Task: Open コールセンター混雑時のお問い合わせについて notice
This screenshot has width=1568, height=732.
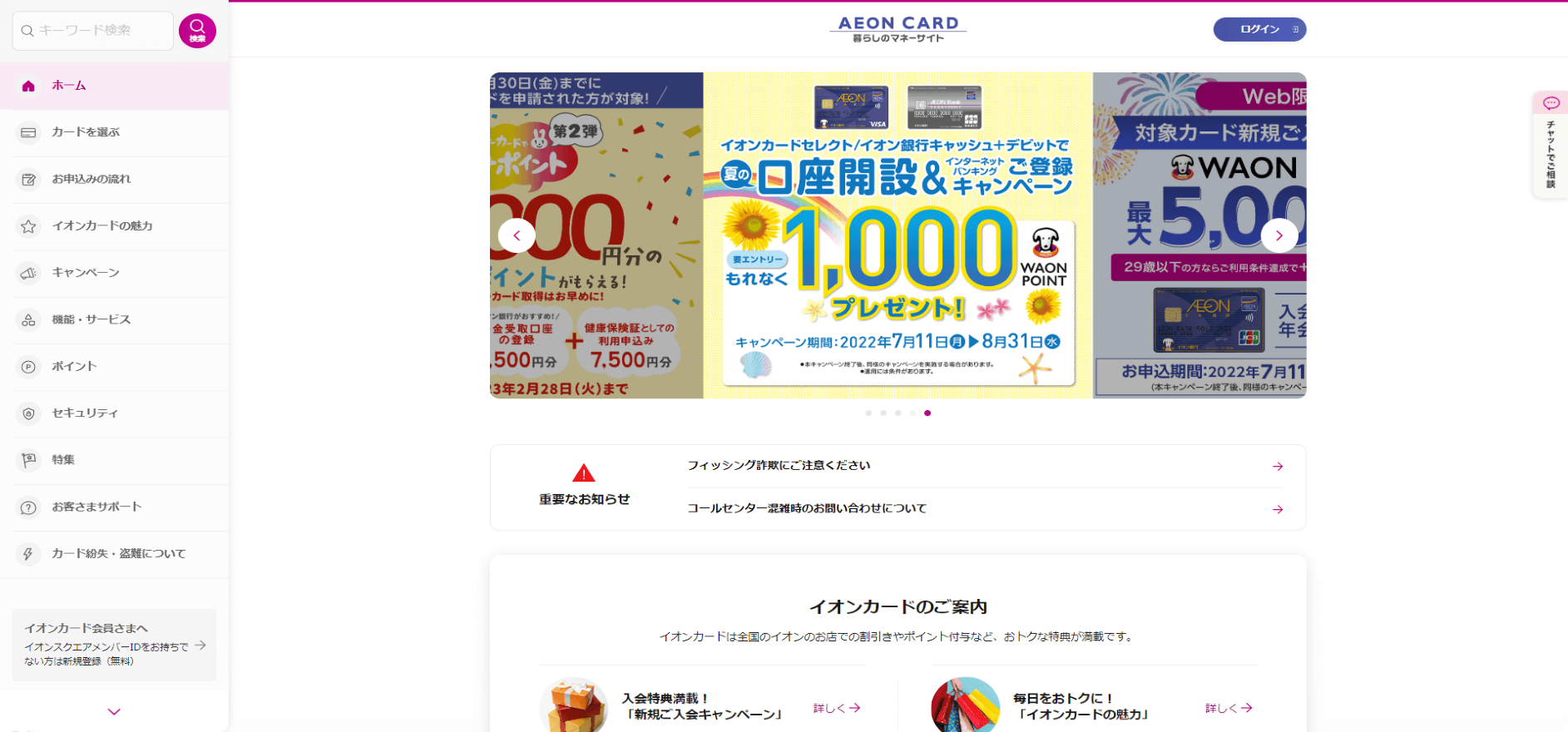Action: [985, 508]
